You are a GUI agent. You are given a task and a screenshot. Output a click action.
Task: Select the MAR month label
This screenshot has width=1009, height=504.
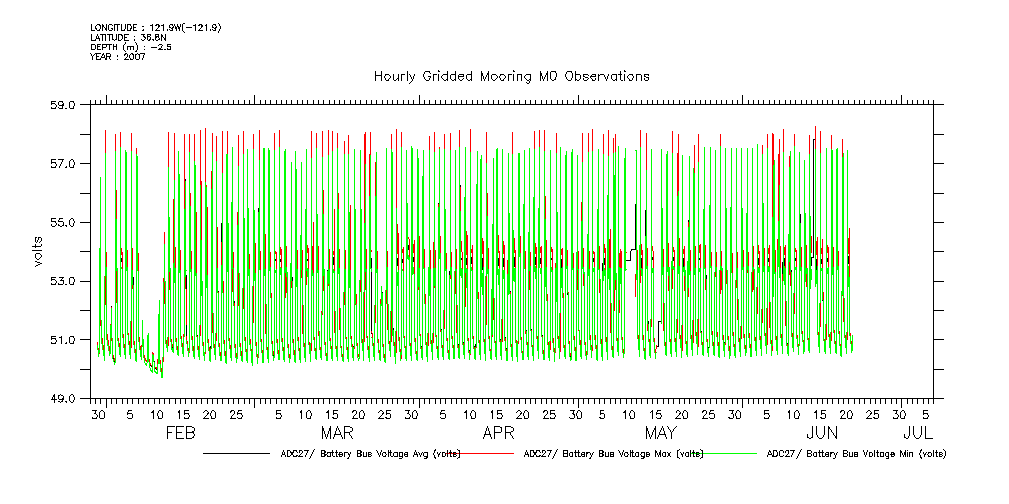pyautogui.click(x=336, y=434)
